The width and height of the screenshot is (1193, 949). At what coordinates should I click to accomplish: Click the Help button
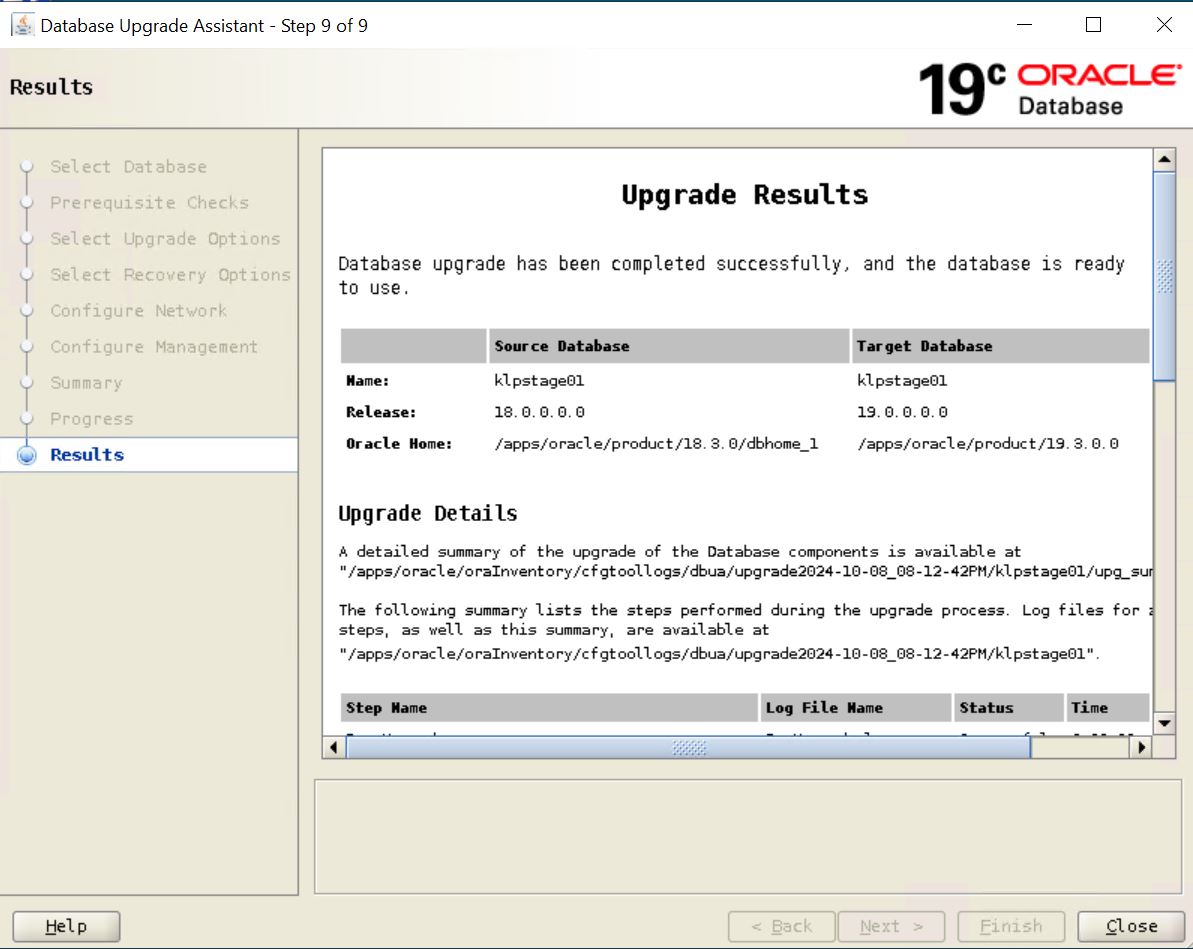click(x=66, y=926)
